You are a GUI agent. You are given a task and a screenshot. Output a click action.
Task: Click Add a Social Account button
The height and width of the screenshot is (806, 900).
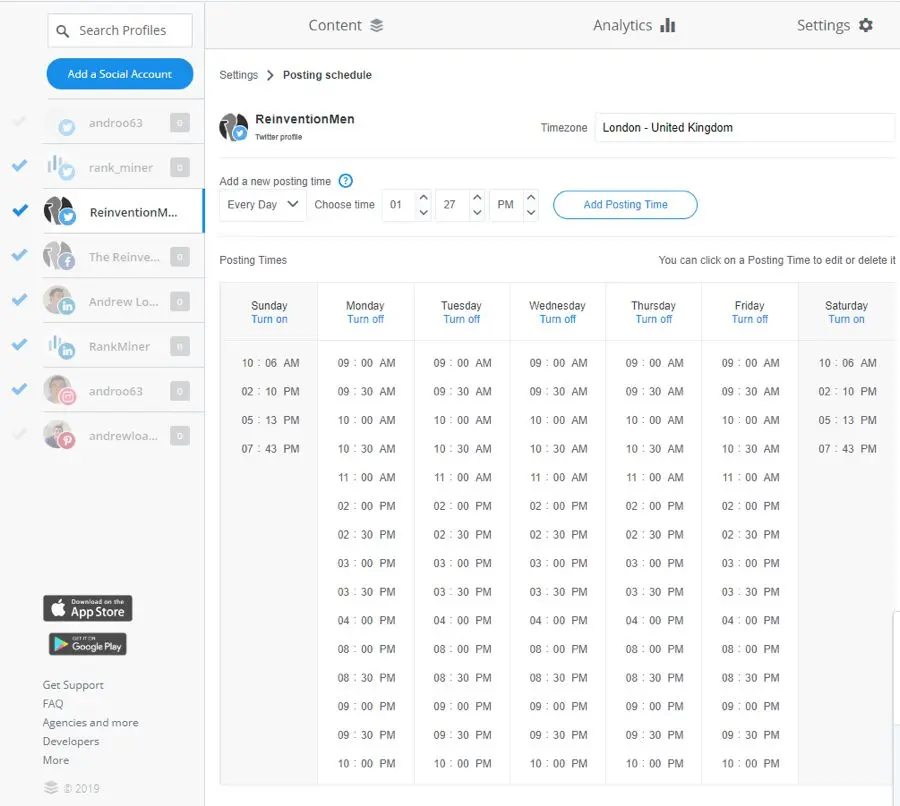(120, 74)
